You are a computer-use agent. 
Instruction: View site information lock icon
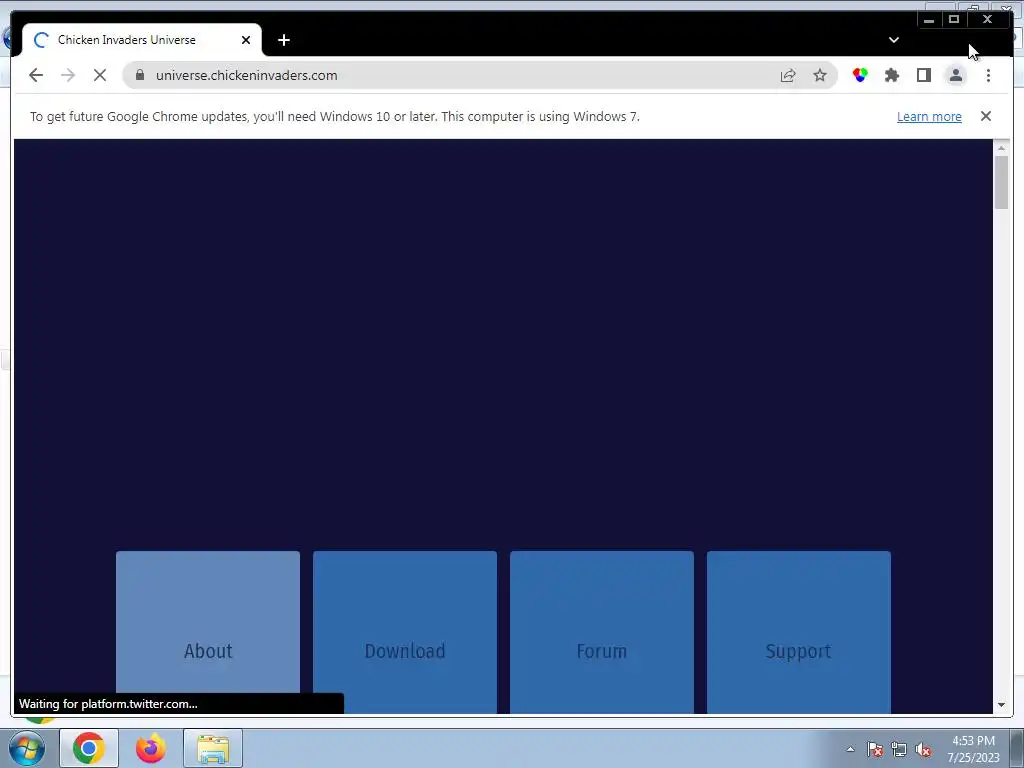[140, 75]
